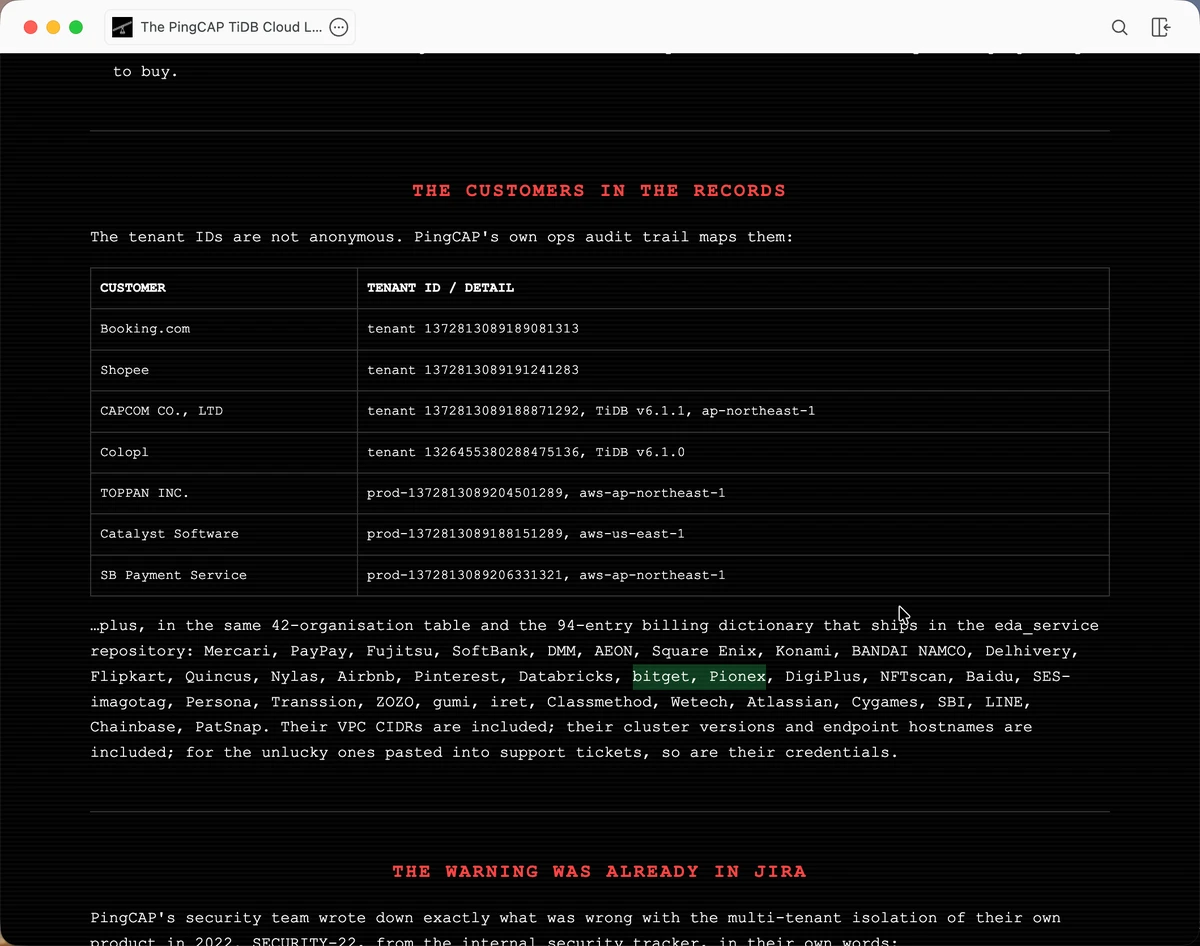This screenshot has height=946, width=1200.
Task: Select the PingCAP TiDB Cloud tab
Action: click(230, 27)
